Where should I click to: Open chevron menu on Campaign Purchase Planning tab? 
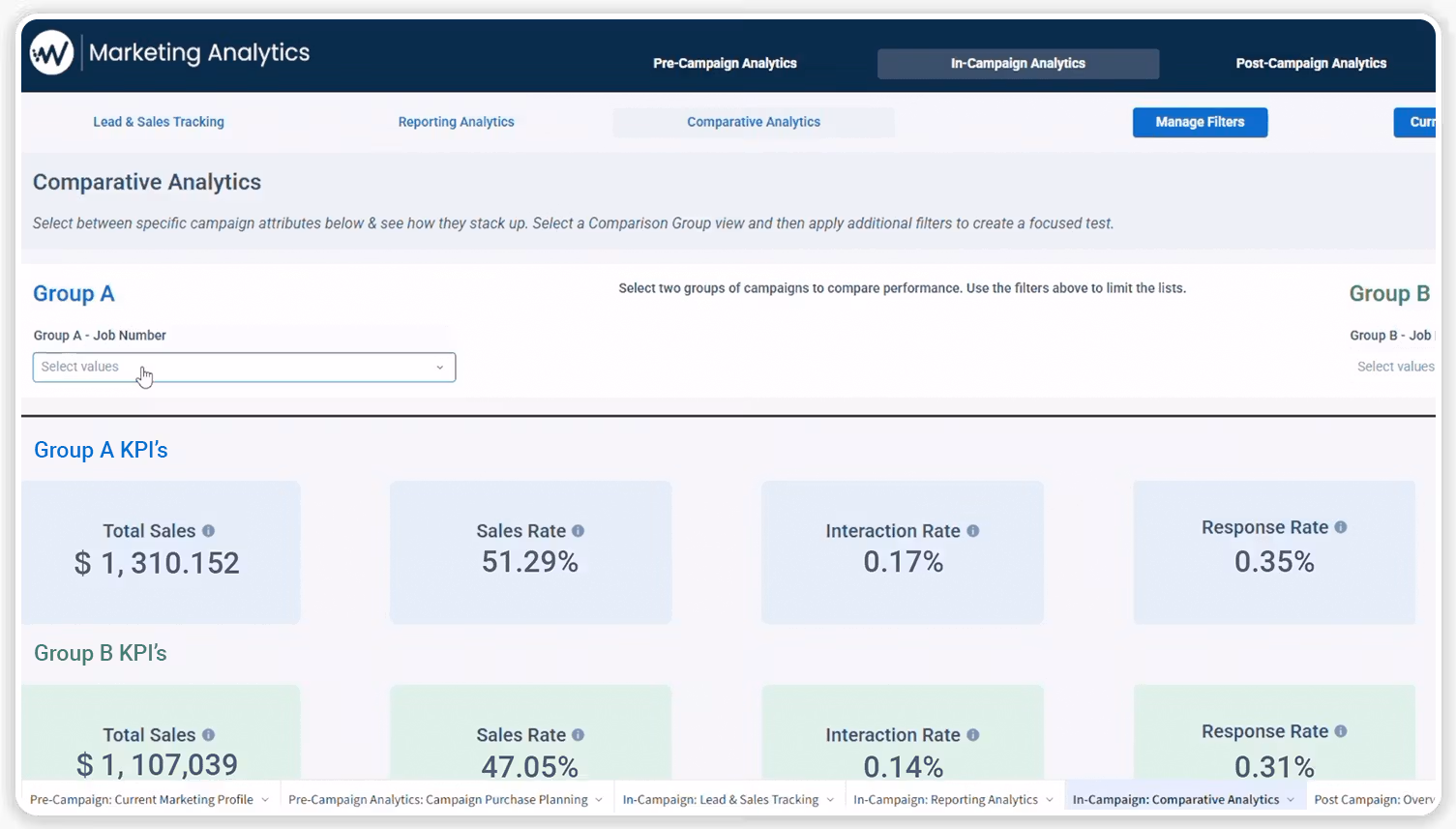coord(599,800)
